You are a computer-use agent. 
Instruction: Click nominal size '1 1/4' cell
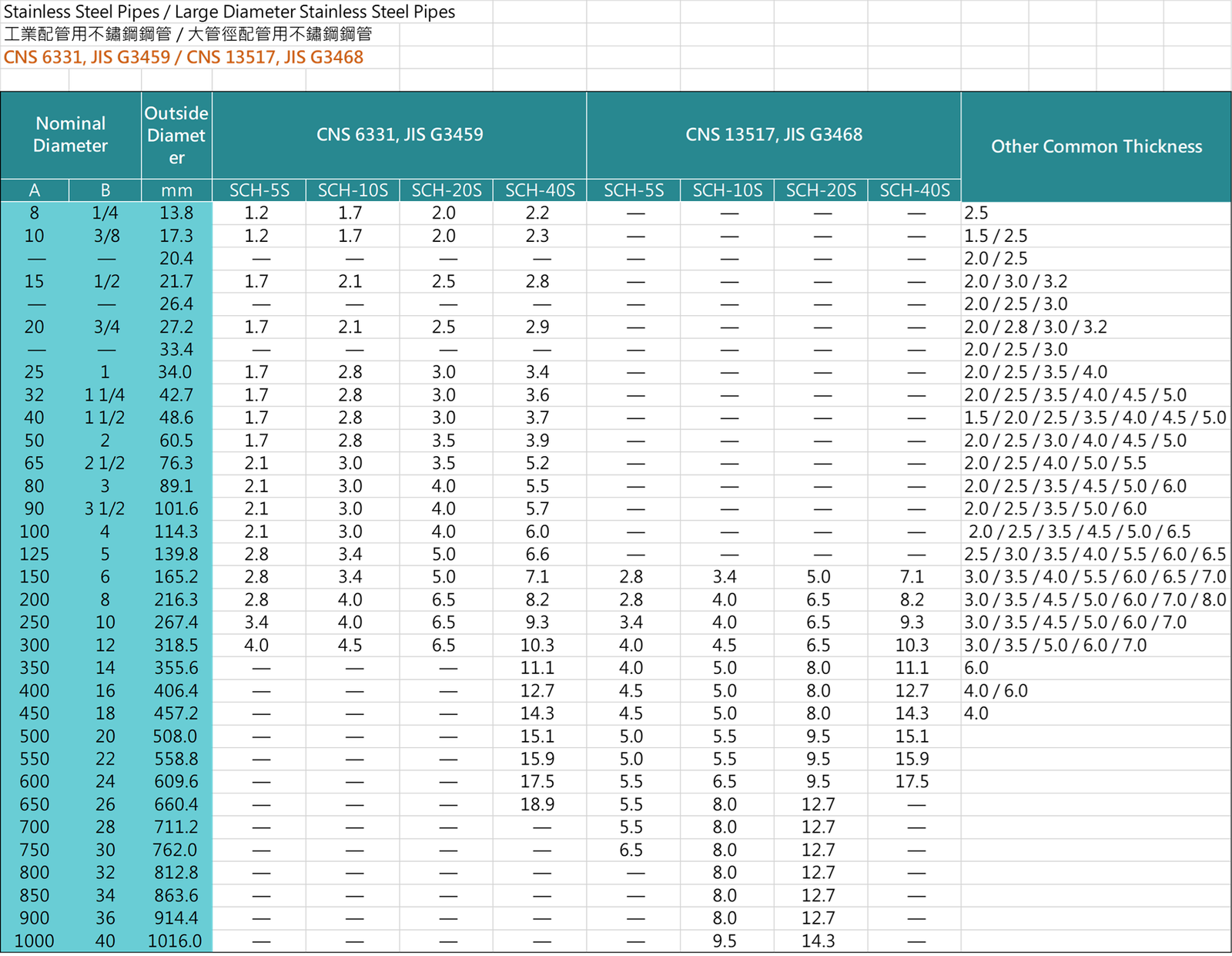105,395
